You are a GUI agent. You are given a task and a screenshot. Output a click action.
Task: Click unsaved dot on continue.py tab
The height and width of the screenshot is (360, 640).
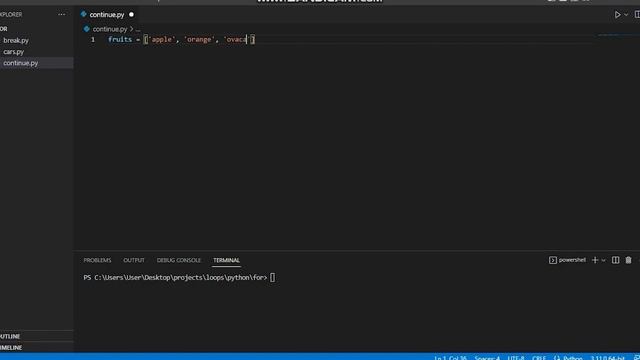tap(131, 15)
